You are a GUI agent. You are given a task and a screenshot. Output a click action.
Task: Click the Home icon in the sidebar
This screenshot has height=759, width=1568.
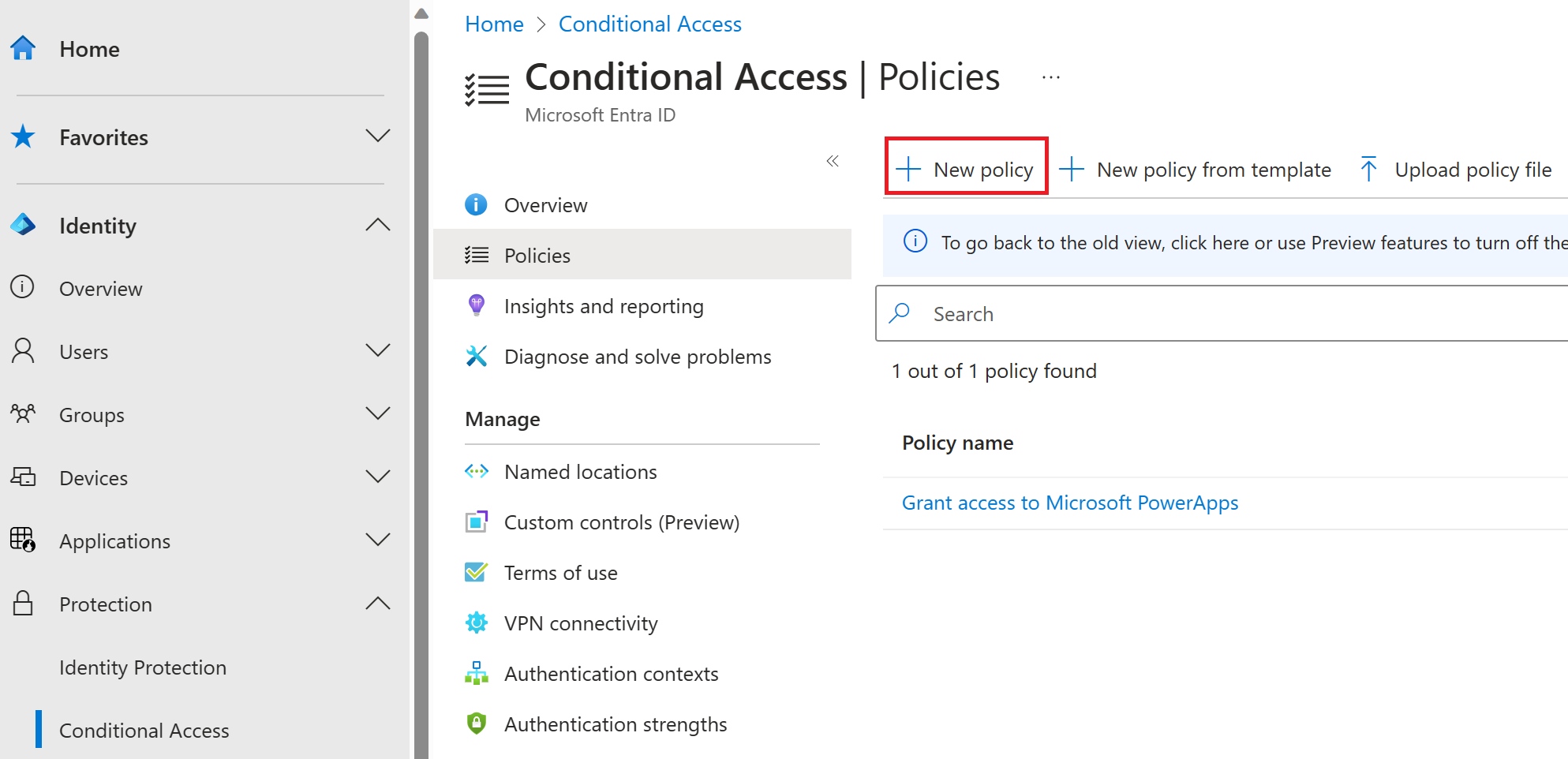24,48
